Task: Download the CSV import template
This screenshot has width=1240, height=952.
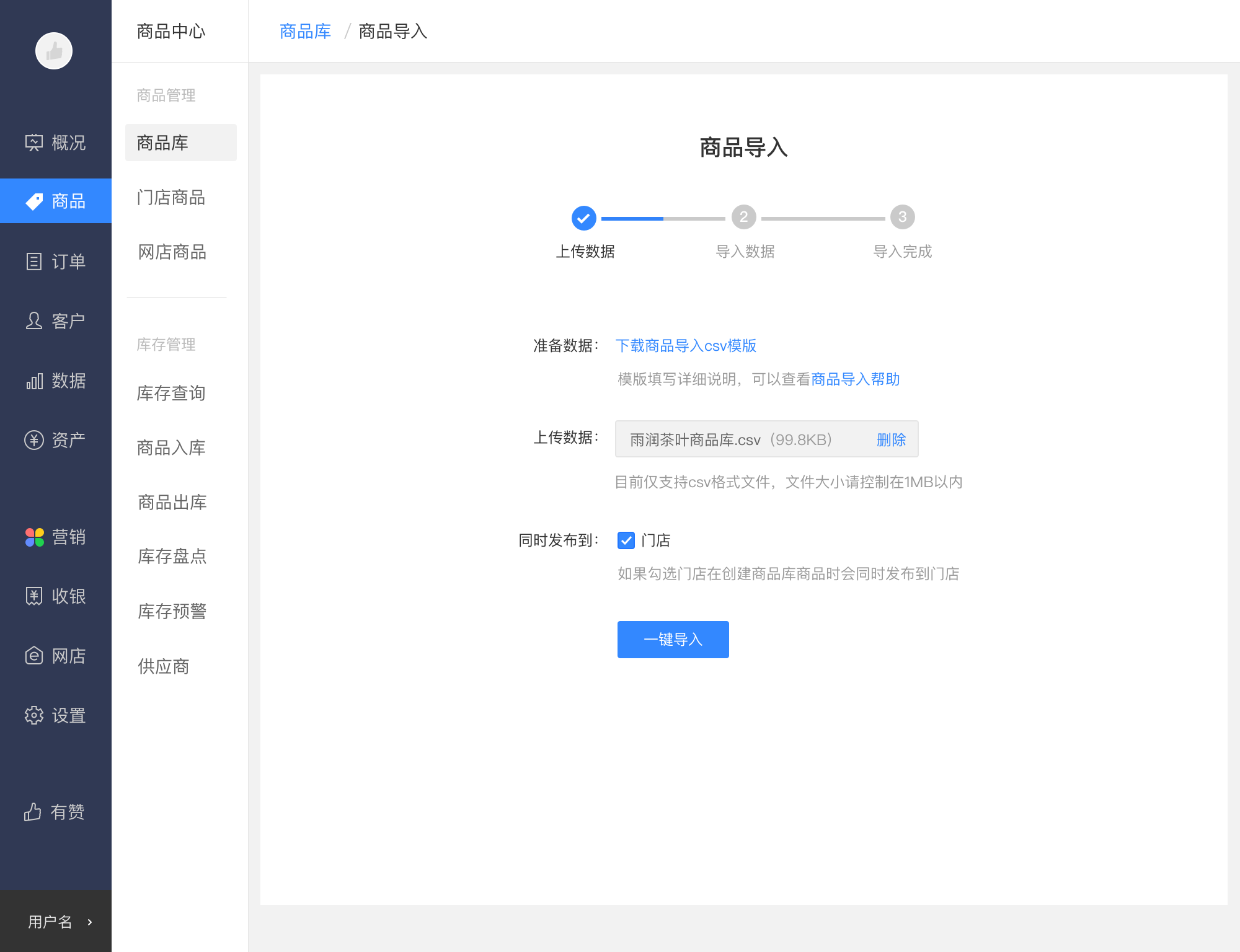Action: coord(686,345)
